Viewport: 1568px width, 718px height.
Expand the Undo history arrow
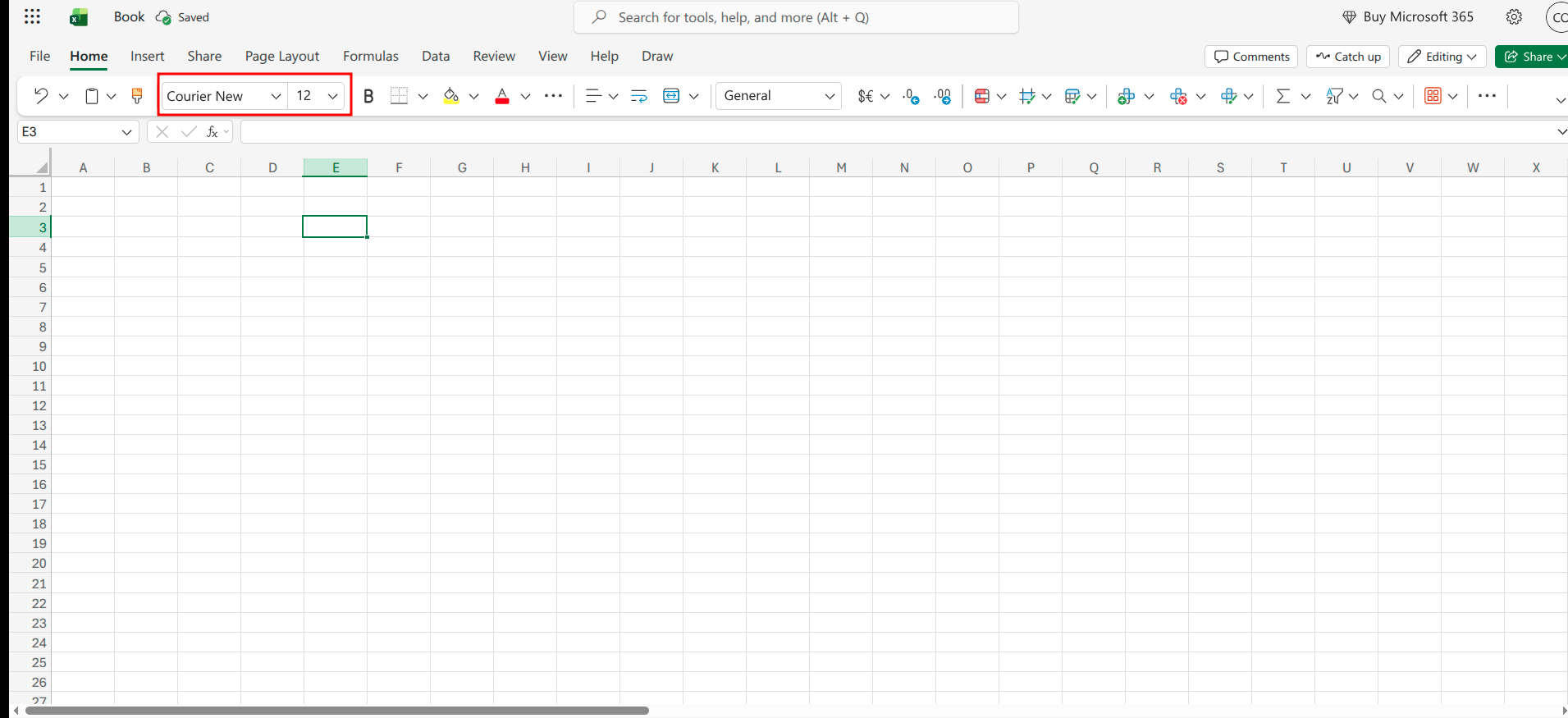[x=63, y=96]
